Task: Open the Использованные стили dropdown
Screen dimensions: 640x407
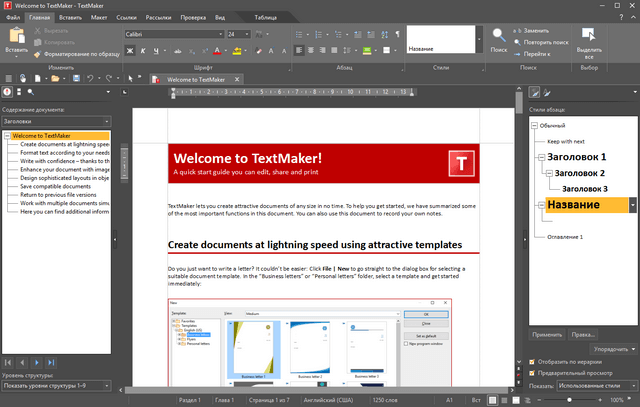Action: [631, 384]
